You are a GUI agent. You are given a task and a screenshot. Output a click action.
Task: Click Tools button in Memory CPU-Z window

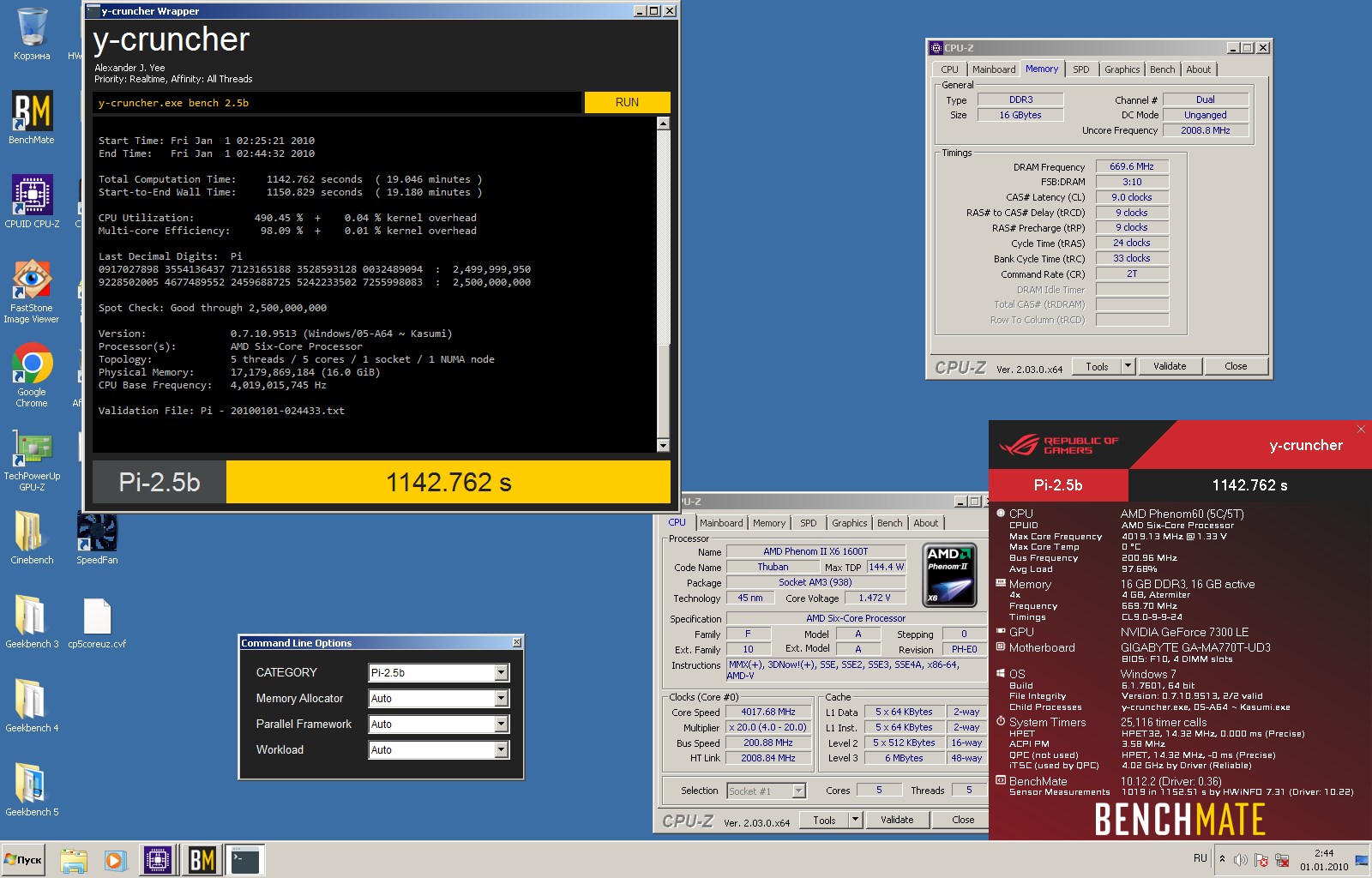tap(1097, 366)
